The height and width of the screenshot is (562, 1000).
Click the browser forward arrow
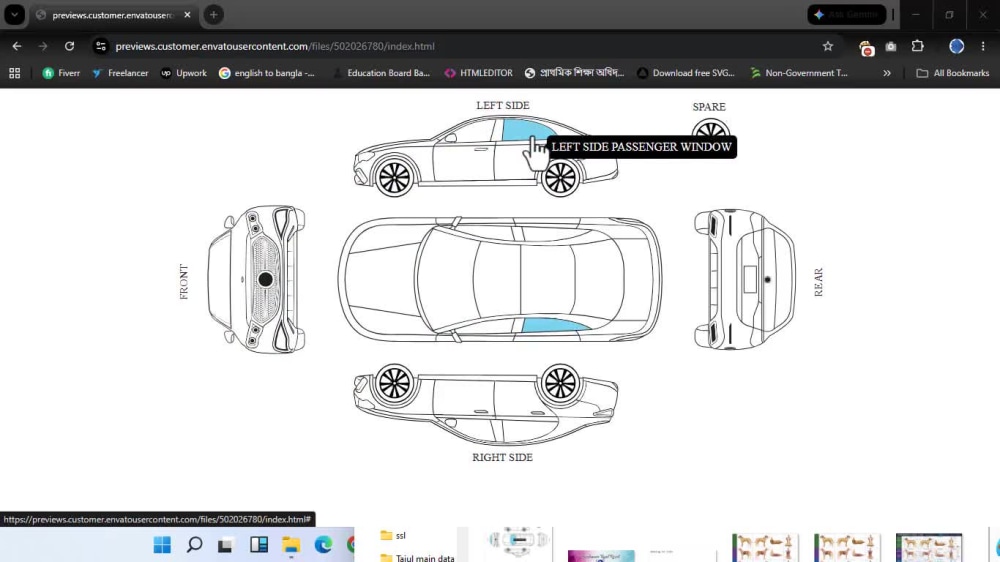click(x=43, y=46)
